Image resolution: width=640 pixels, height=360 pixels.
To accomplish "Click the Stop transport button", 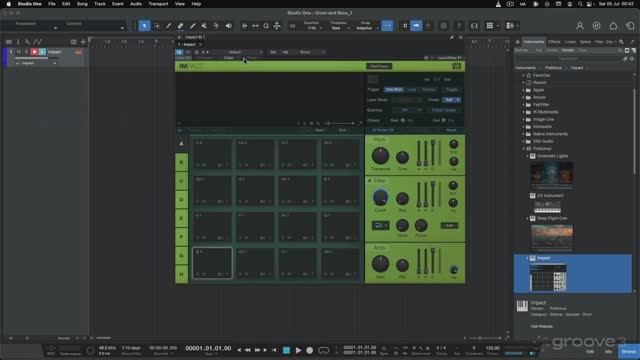I will pyautogui.click(x=286, y=350).
